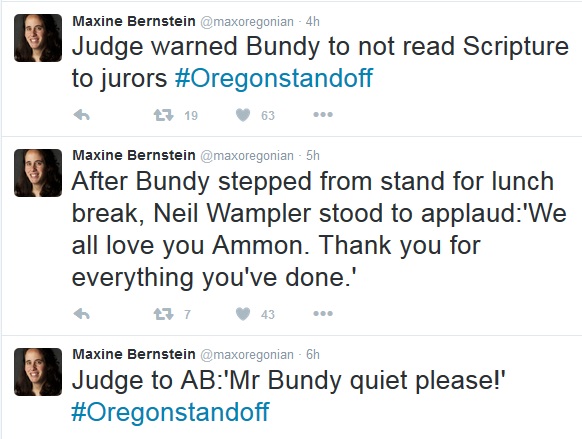This screenshot has height=439, width=582.
Task: Open Maxine Bernstein profile from first tweet
Action: [134, 21]
